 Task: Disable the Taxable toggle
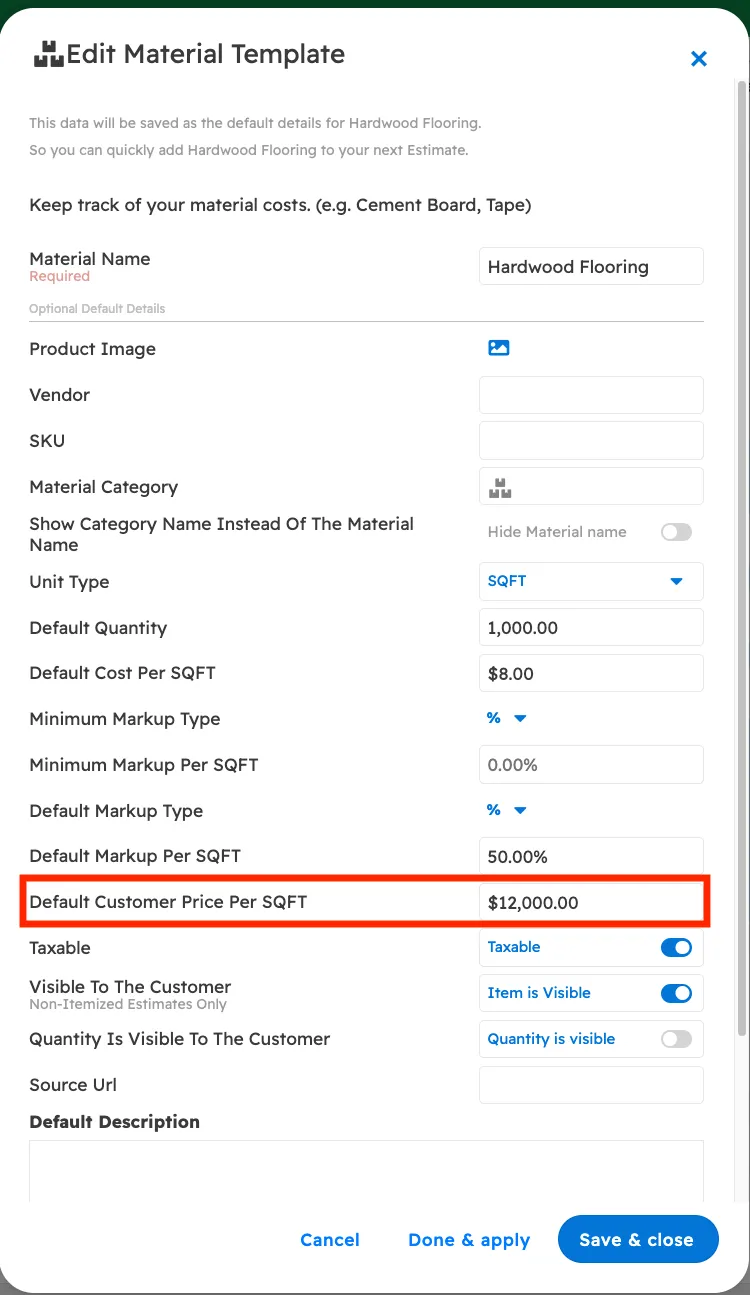coord(676,947)
